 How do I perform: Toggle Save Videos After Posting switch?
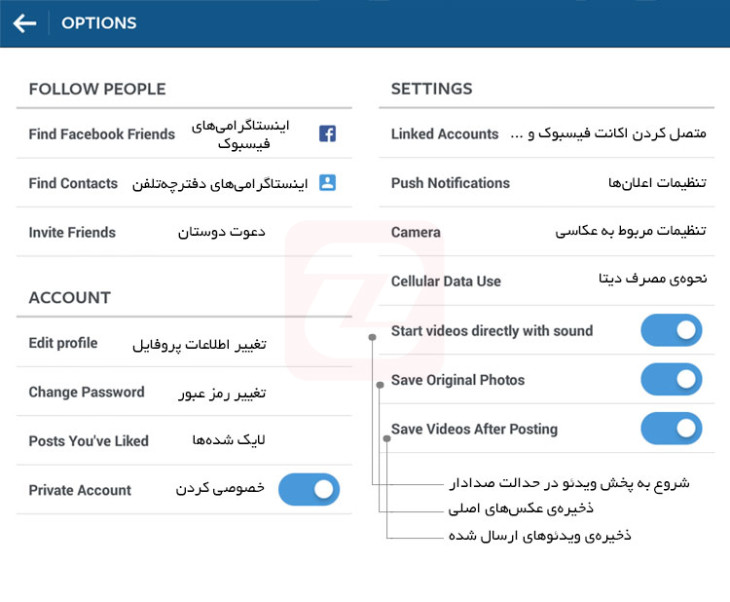click(x=671, y=428)
